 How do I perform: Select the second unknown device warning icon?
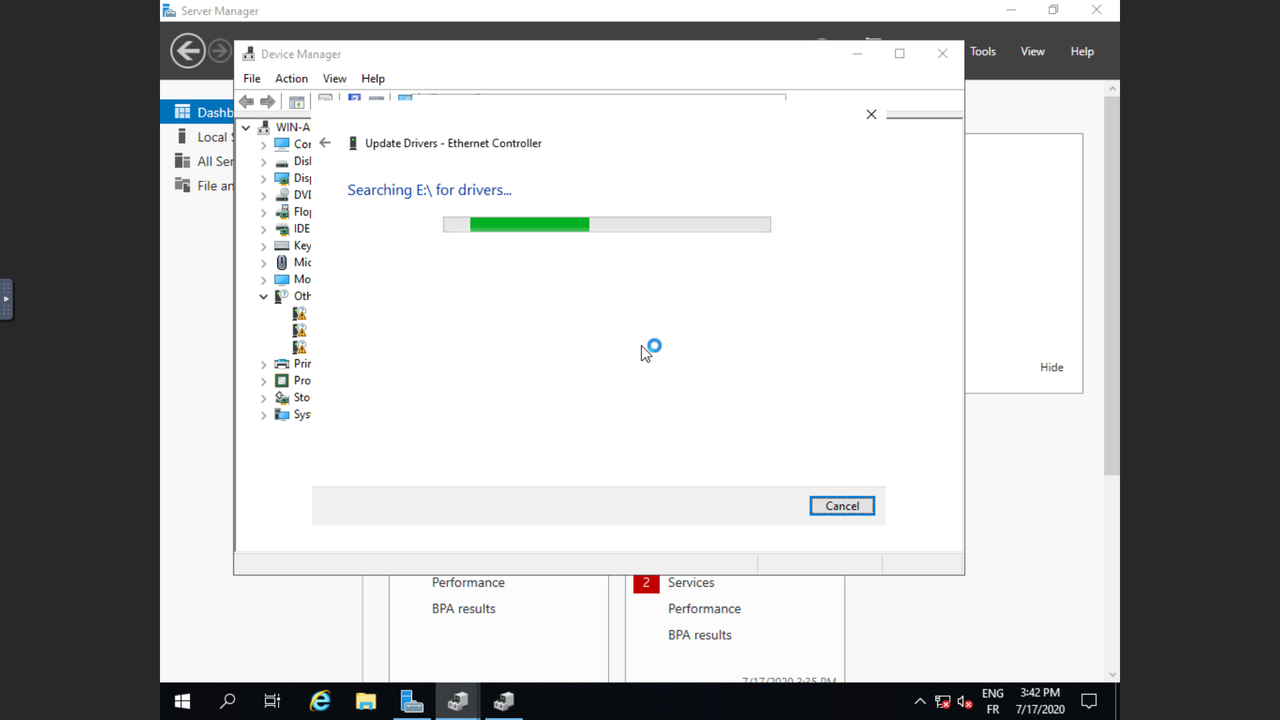tap(300, 331)
